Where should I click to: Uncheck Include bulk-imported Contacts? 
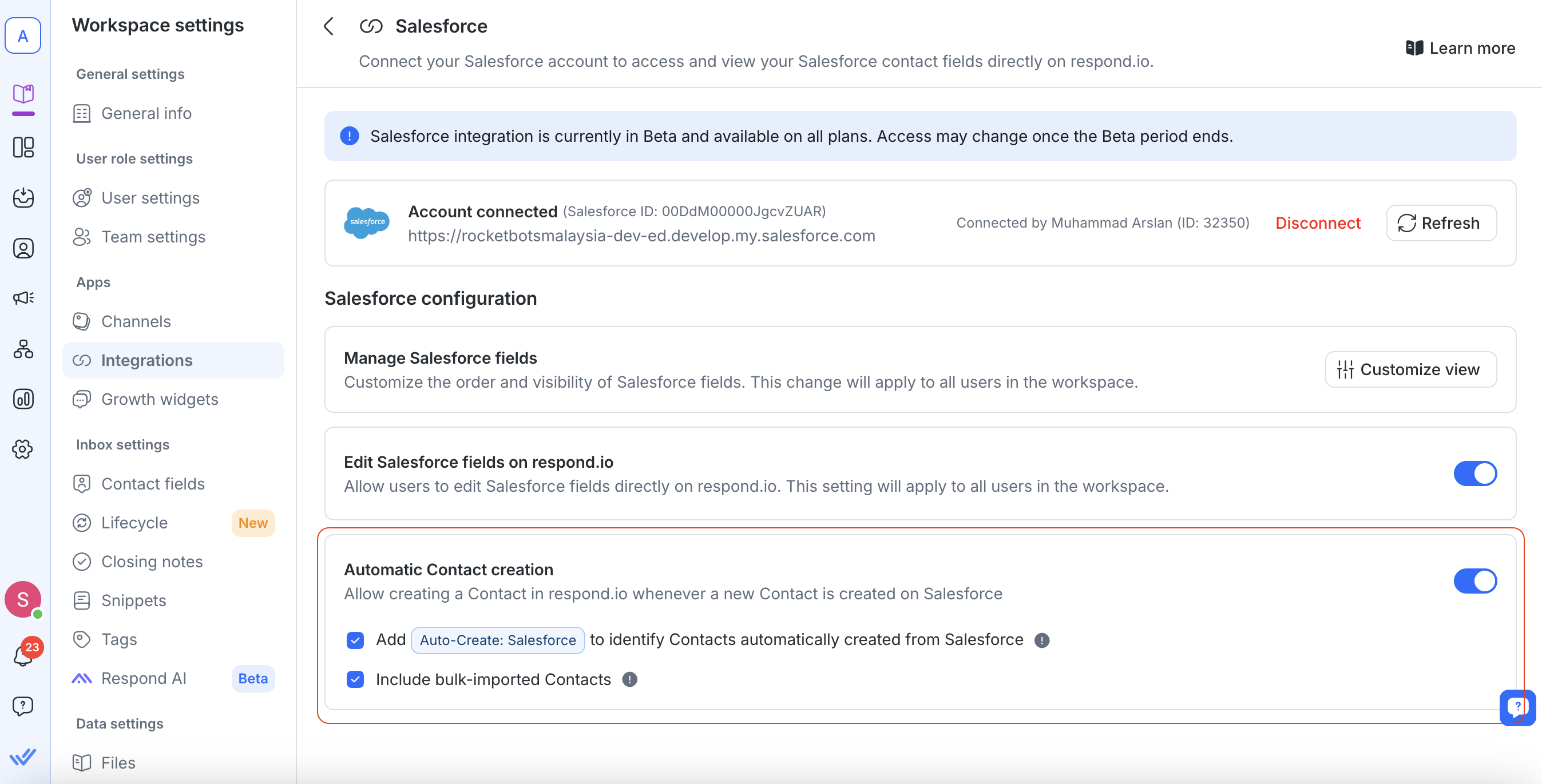tap(355, 680)
